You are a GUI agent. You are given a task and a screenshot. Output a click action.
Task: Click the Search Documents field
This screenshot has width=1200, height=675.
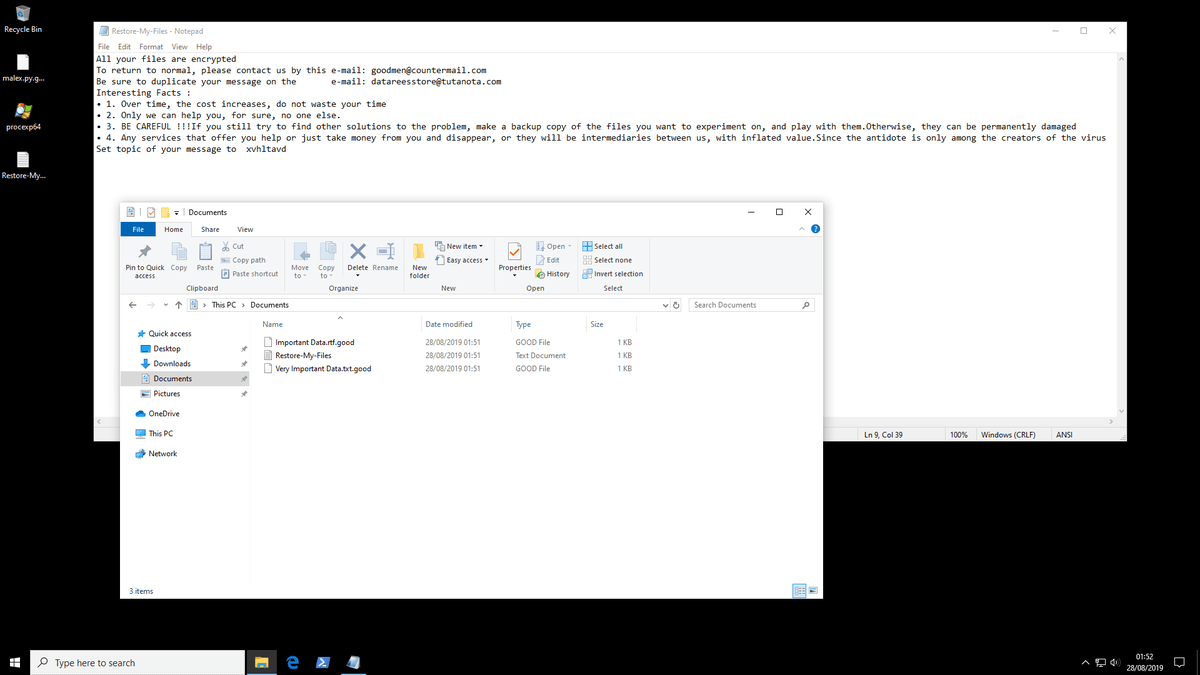tap(752, 305)
